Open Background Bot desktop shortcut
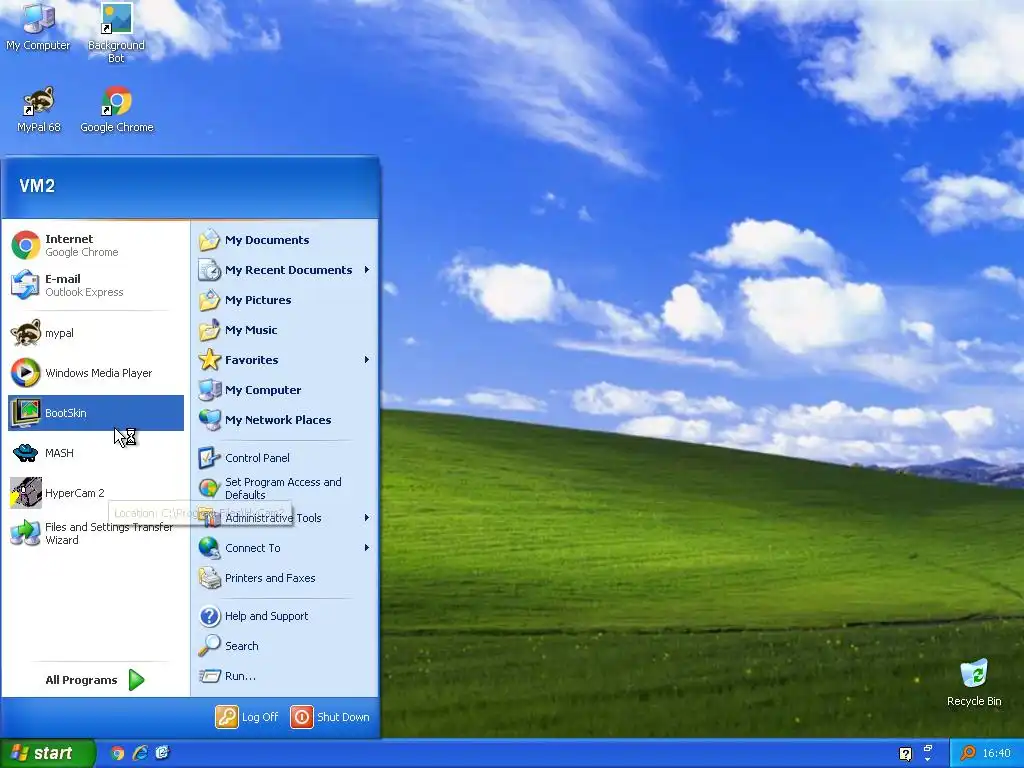 click(x=116, y=33)
